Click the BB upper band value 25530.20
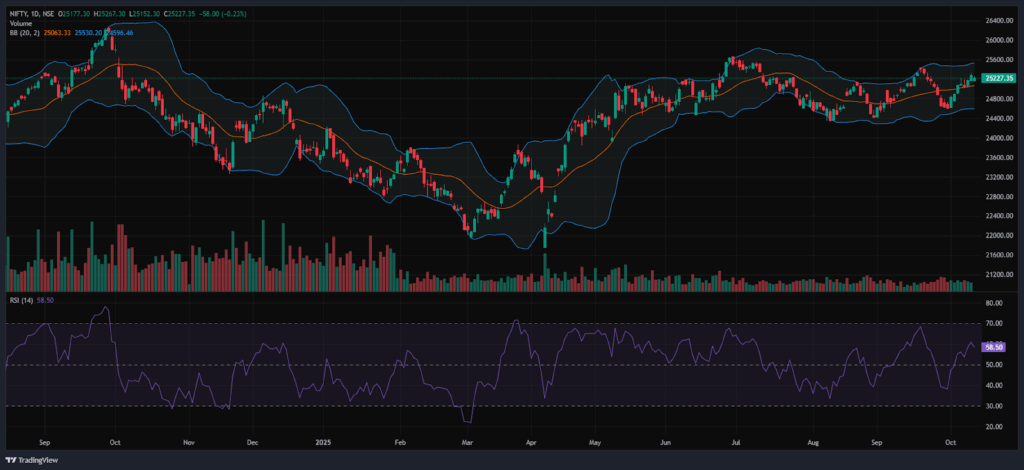Screen dimensions: 1024x470 coord(87,32)
